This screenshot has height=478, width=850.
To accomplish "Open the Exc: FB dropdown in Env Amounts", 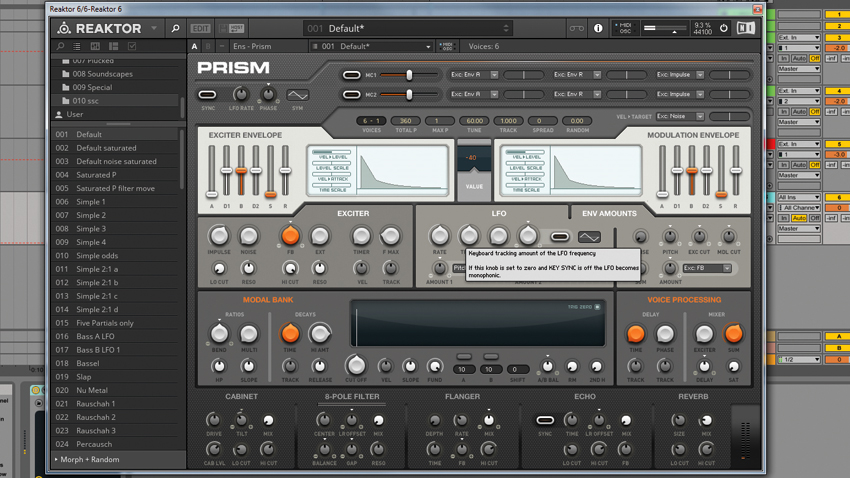I will tap(707, 268).
